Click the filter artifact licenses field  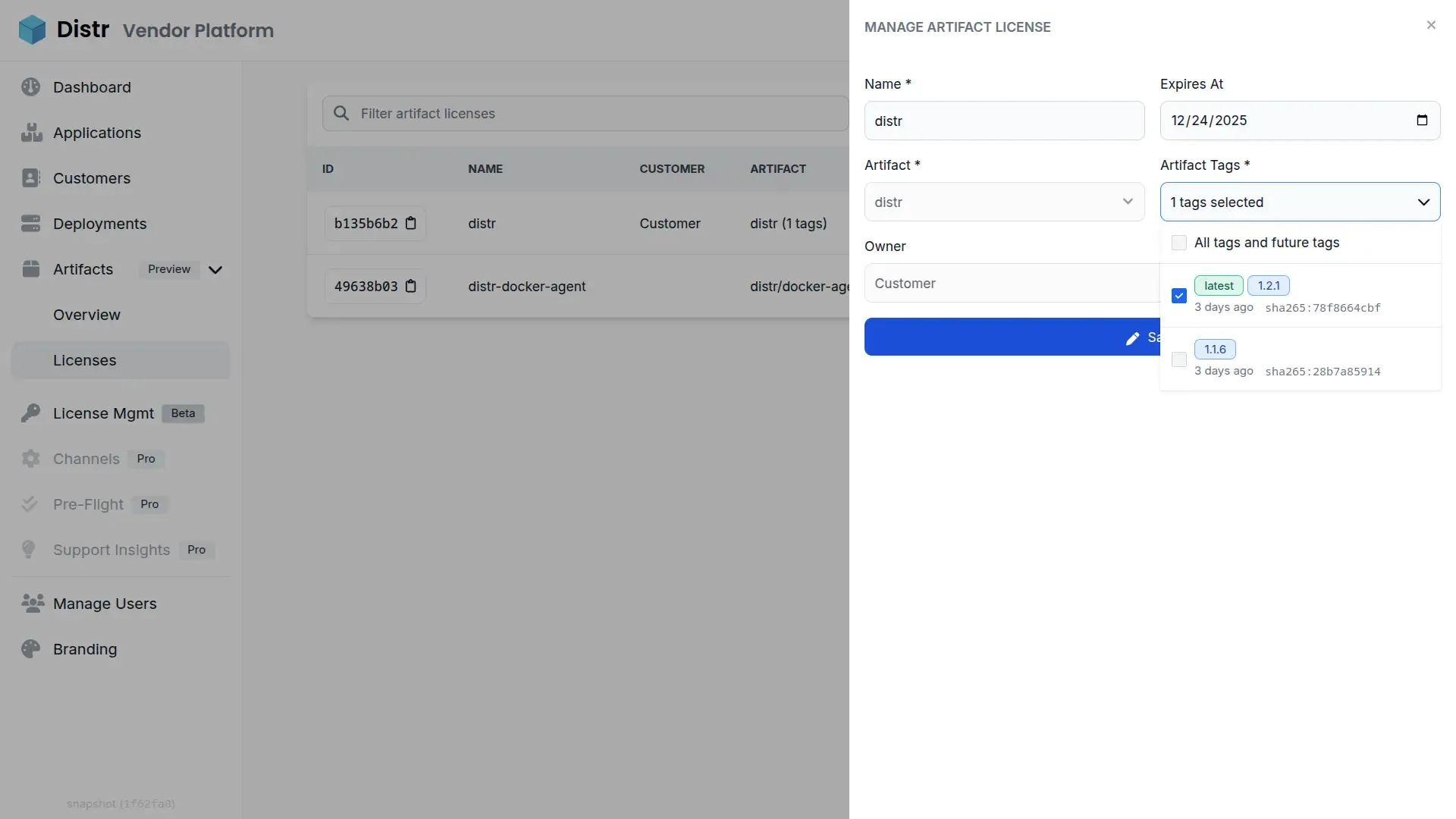(531, 113)
